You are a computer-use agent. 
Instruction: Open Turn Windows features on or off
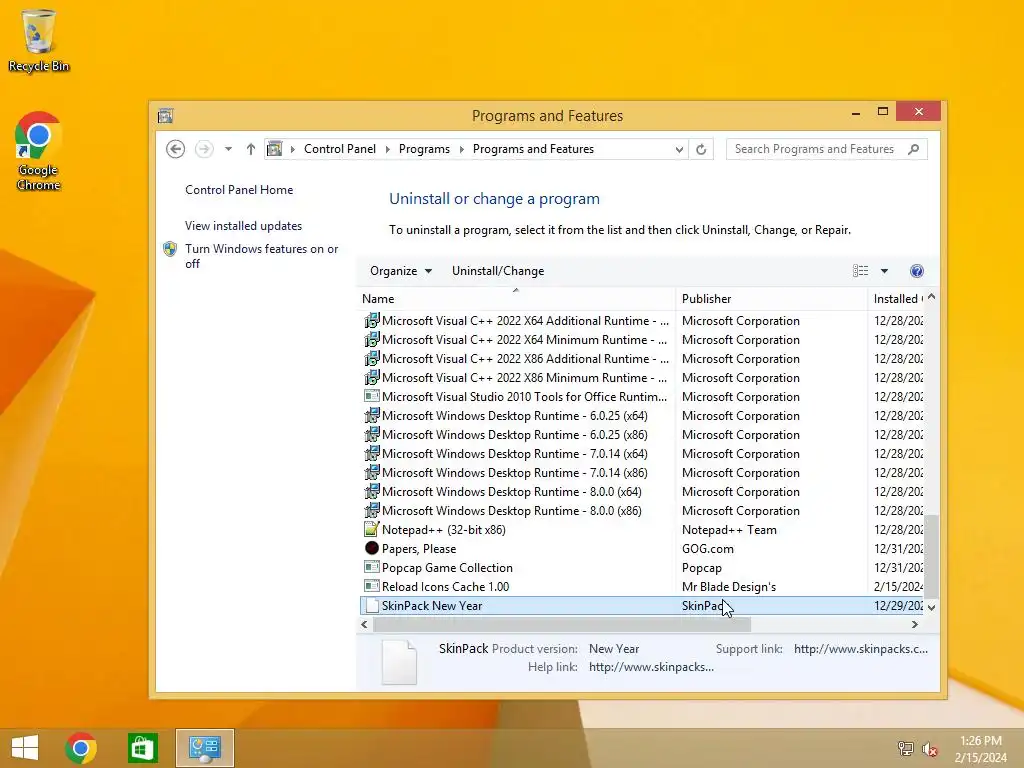(x=261, y=256)
